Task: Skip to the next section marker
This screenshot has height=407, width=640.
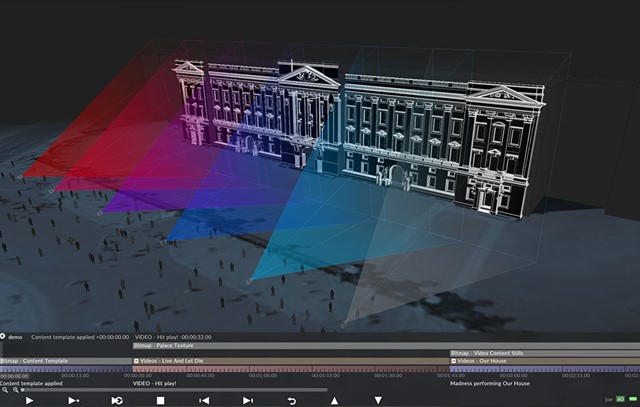Action: 248,400
